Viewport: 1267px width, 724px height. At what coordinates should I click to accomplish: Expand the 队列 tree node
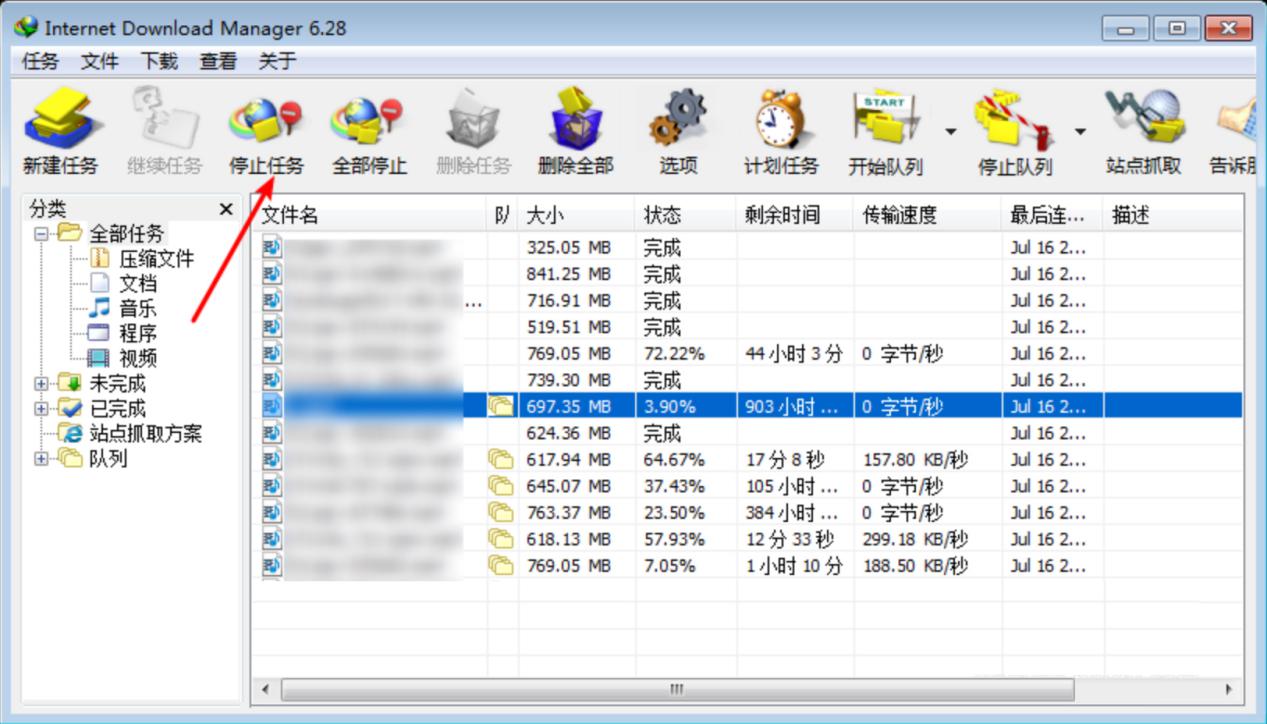pyautogui.click(x=41, y=458)
